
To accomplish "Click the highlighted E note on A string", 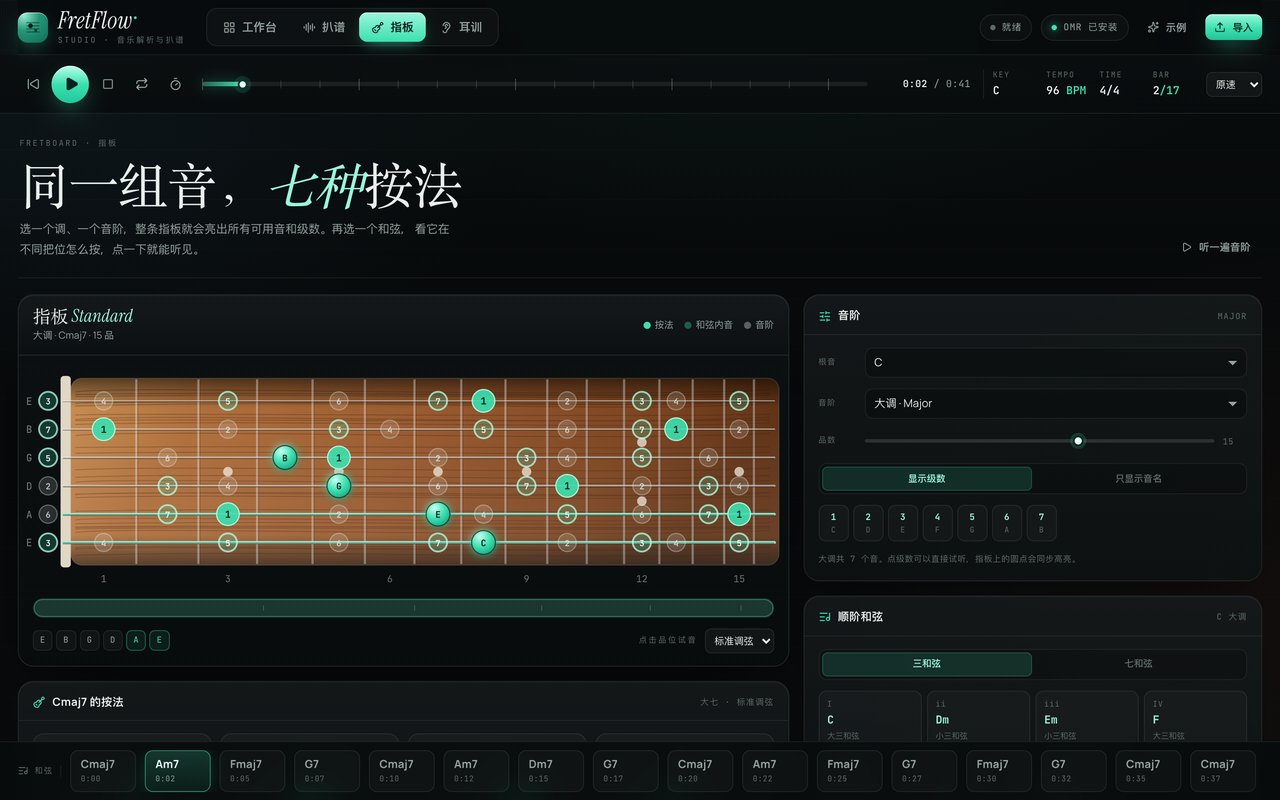I will pyautogui.click(x=437, y=514).
